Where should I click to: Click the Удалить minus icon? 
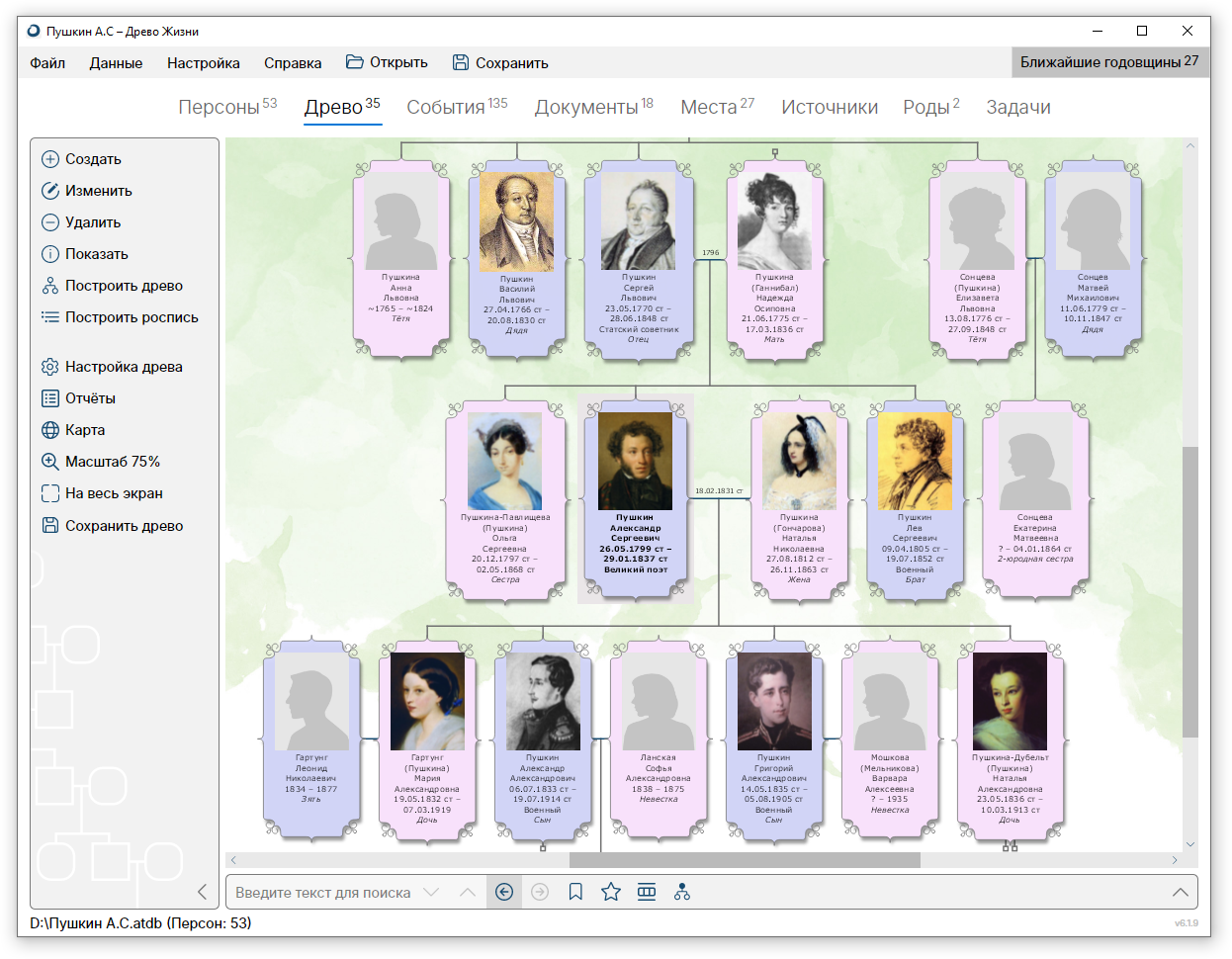point(50,222)
